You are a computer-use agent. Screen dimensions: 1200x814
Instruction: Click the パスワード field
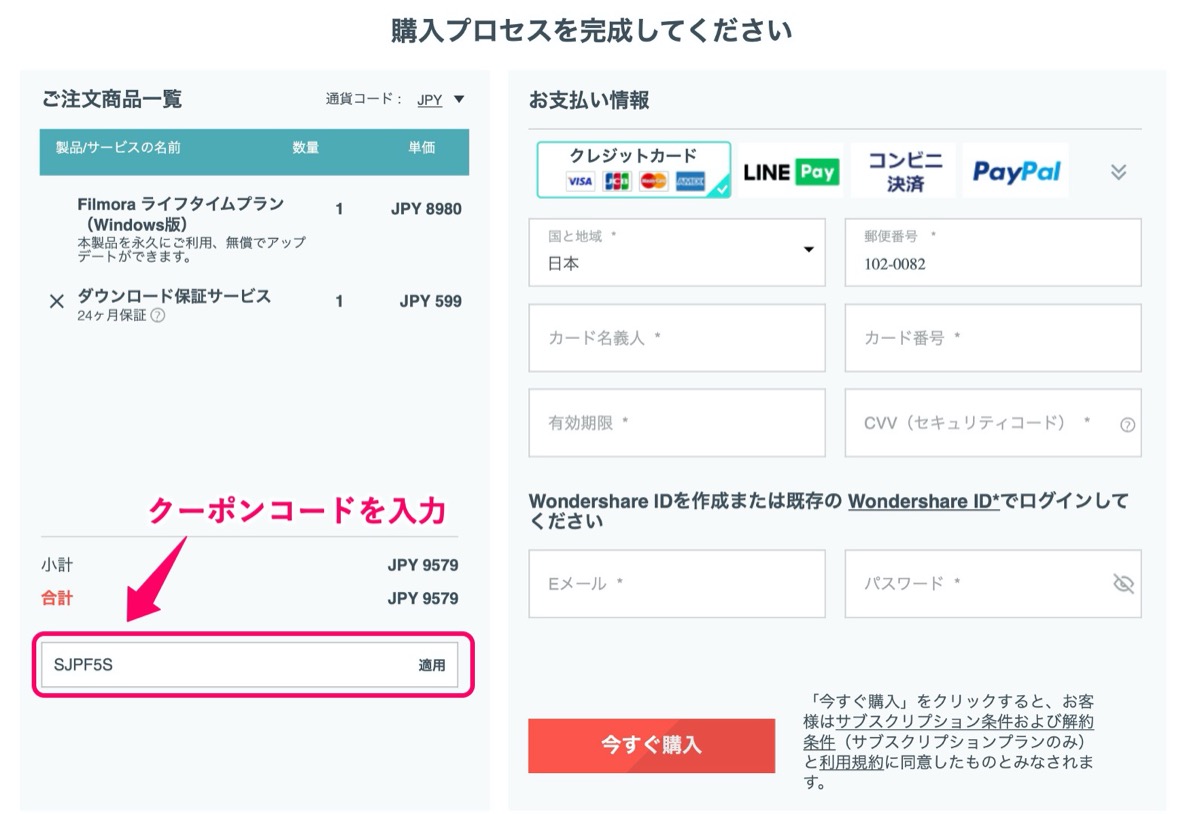pyautogui.click(x=993, y=583)
